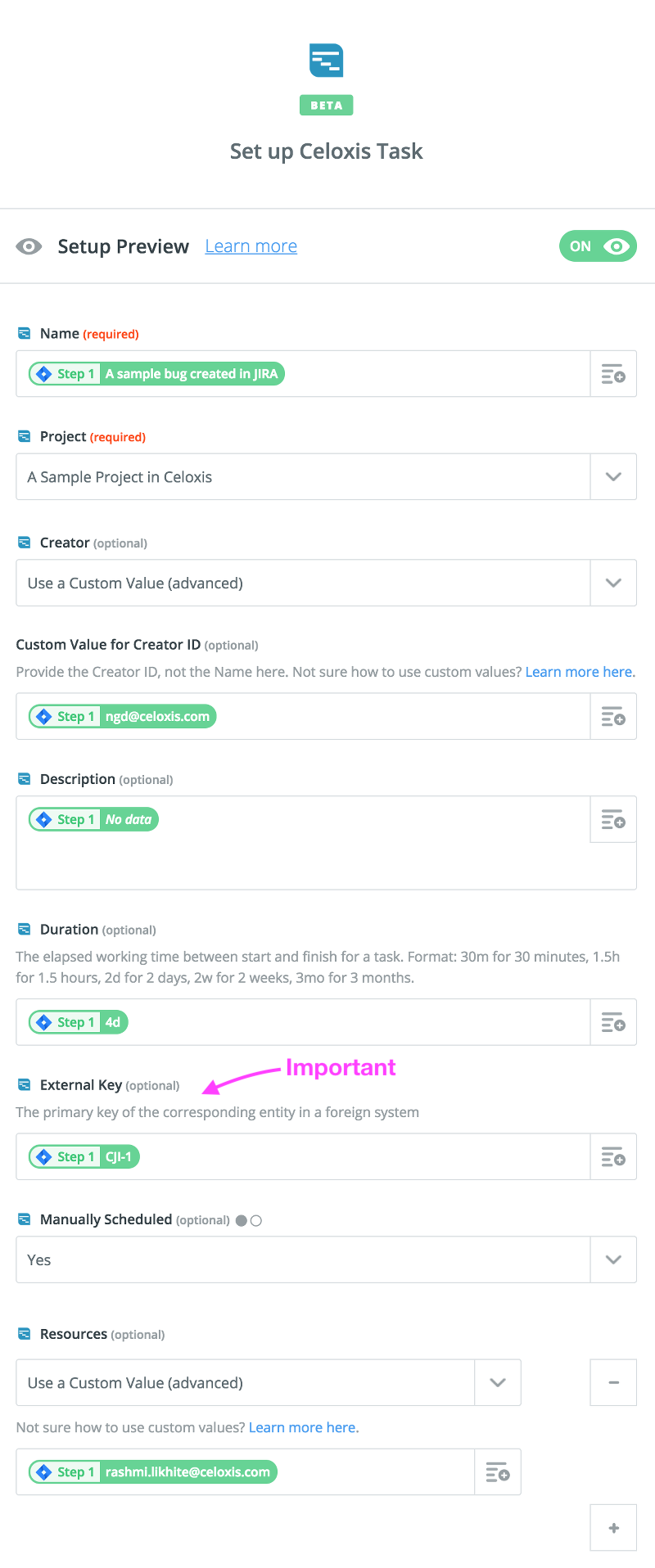
Task: Remove resource with the minus button
Action: point(613,1382)
